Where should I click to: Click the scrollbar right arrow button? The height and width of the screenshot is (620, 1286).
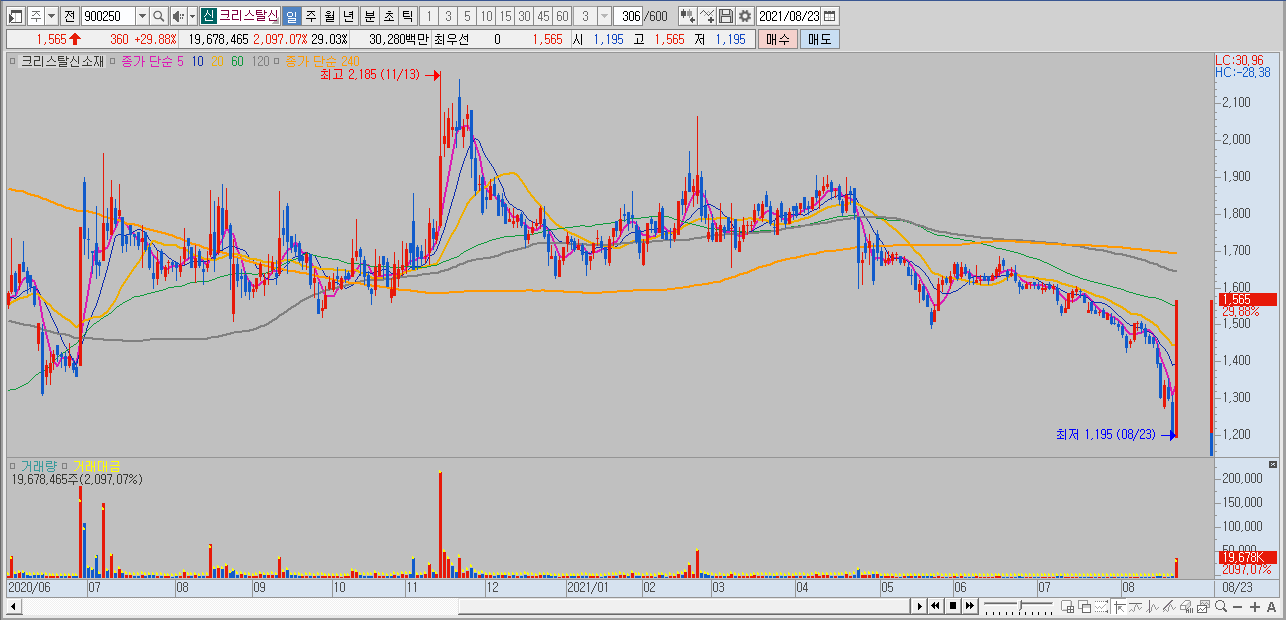click(920, 606)
